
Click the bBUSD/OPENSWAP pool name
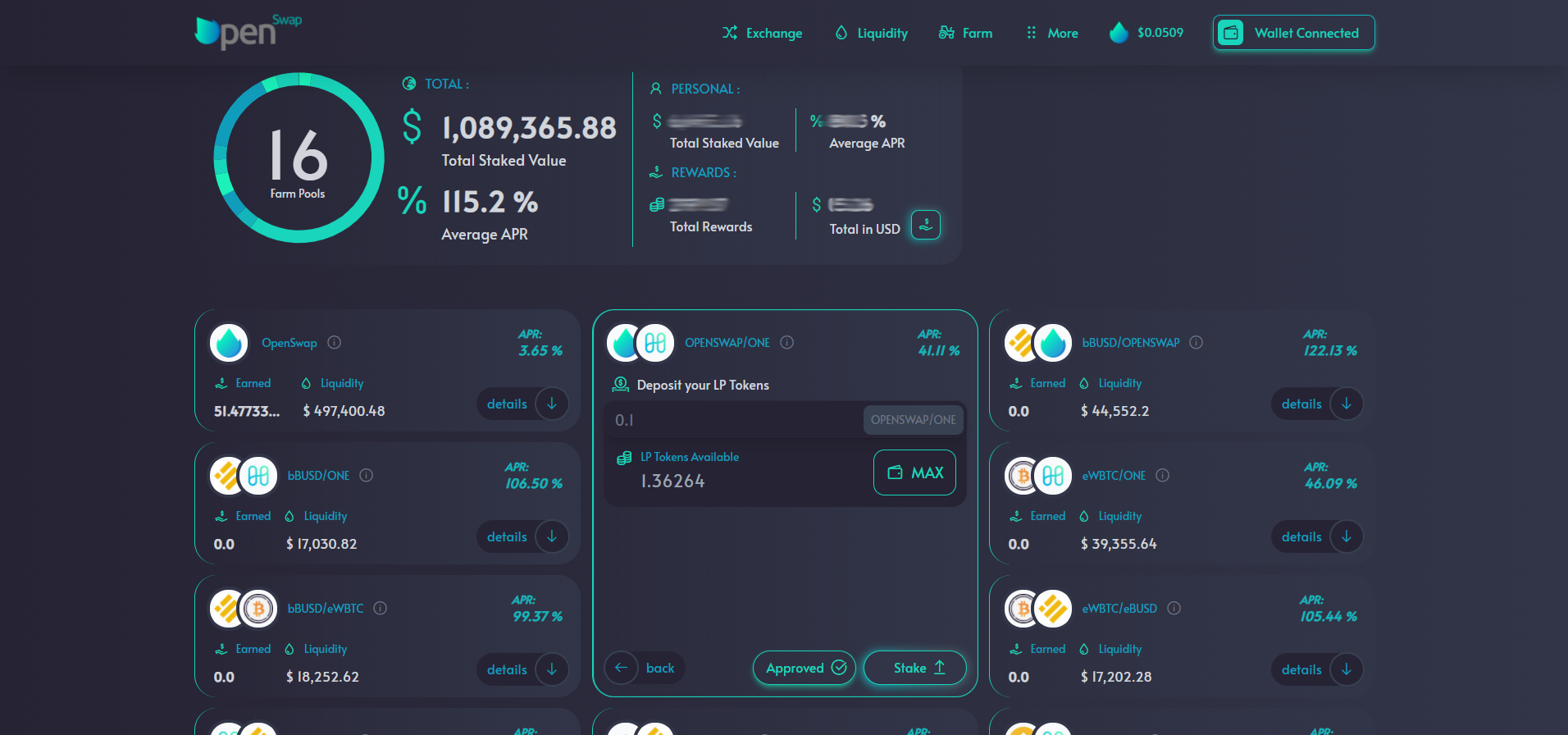(1130, 343)
